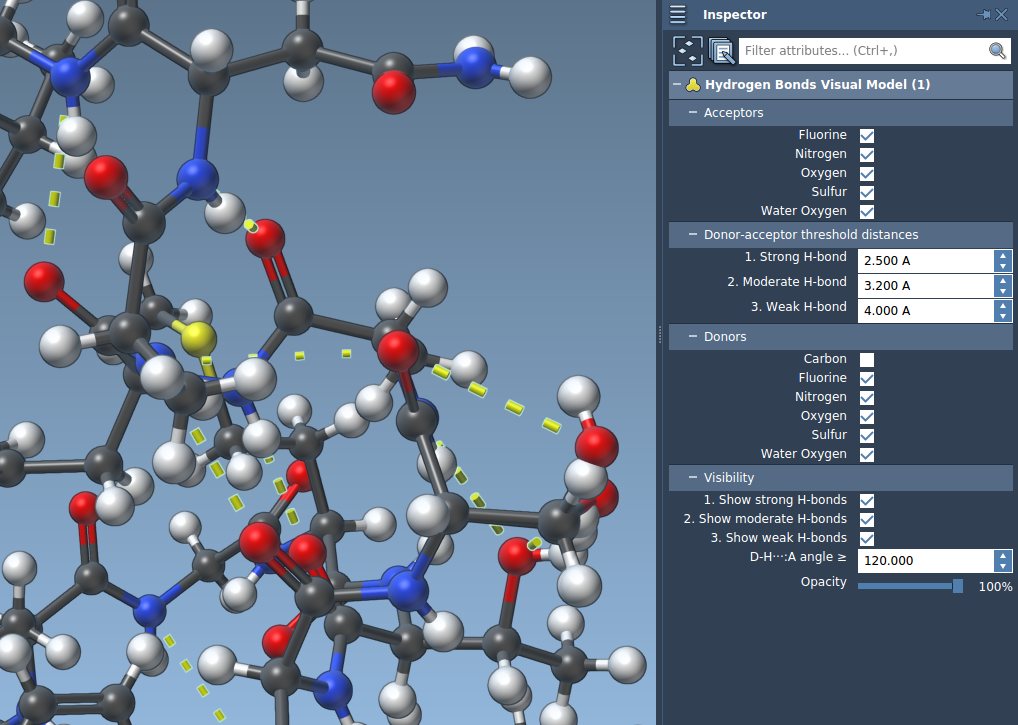Click the yellow Hydrogen Bonds model icon
The height and width of the screenshot is (725, 1018).
click(693, 85)
